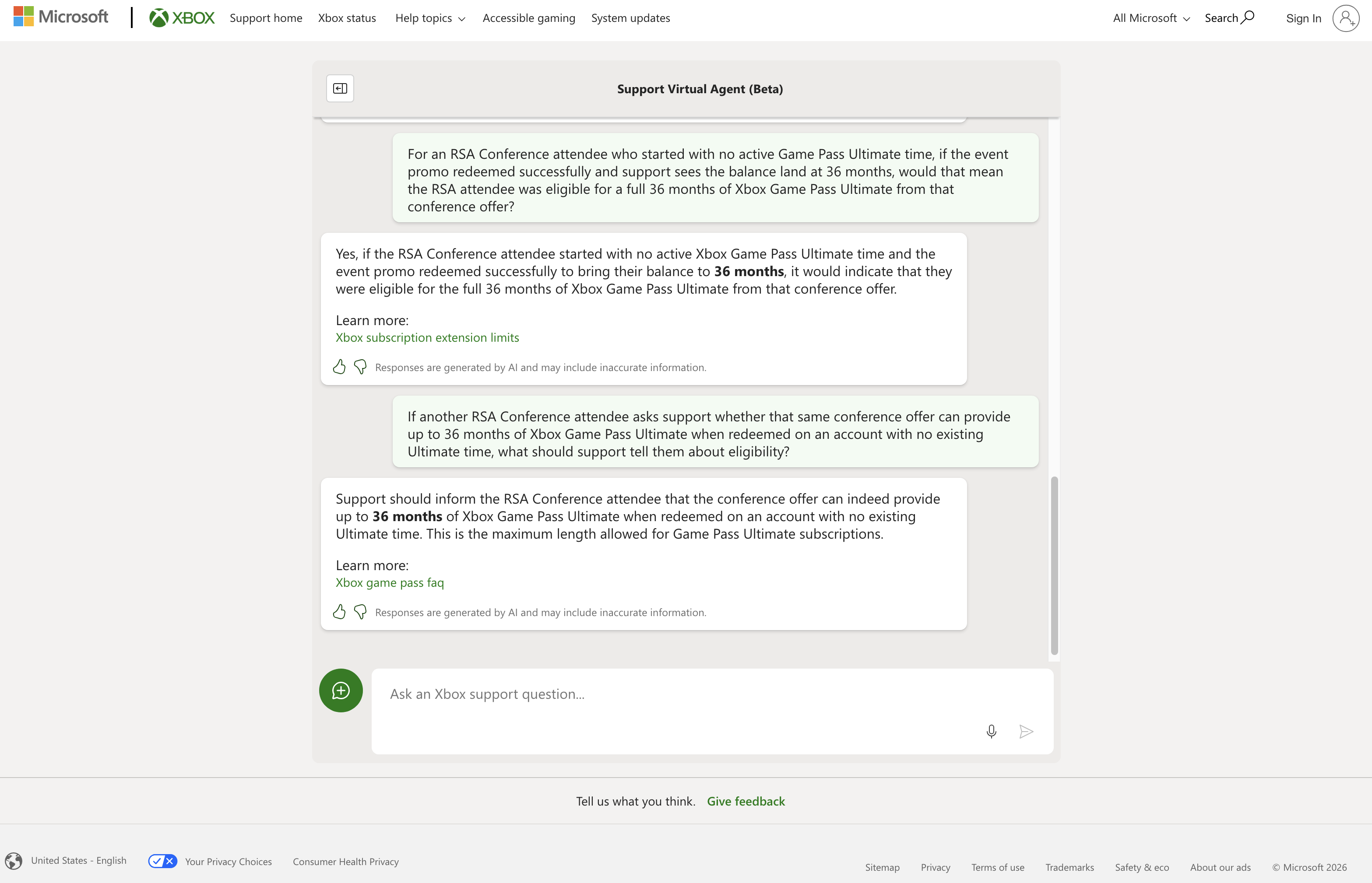Click Give feedback
Screen dimensions: 1372x883
[746, 801]
